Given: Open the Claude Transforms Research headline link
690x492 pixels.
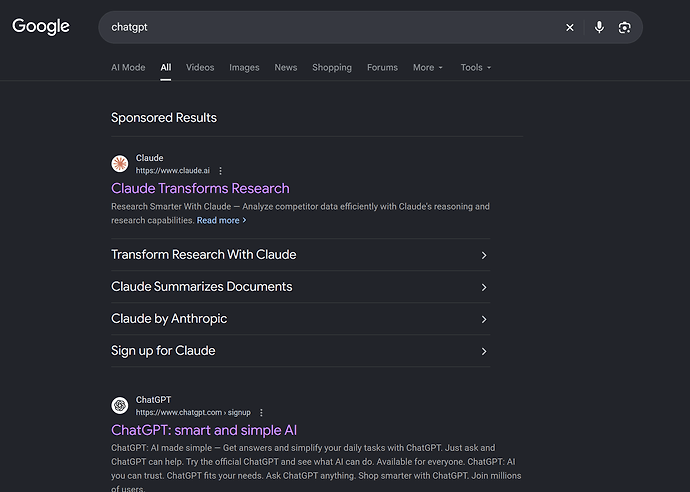Looking at the screenshot, I should pyautogui.click(x=200, y=188).
